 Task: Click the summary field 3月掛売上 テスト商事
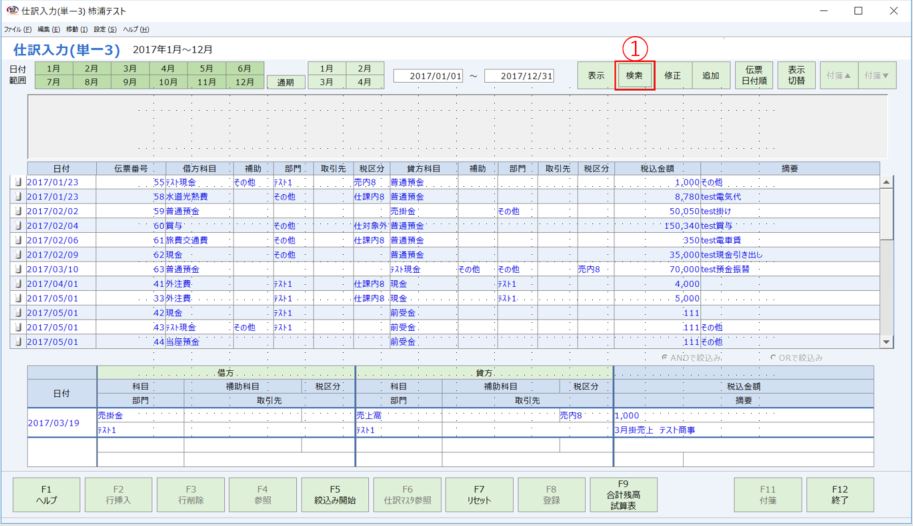(744, 430)
